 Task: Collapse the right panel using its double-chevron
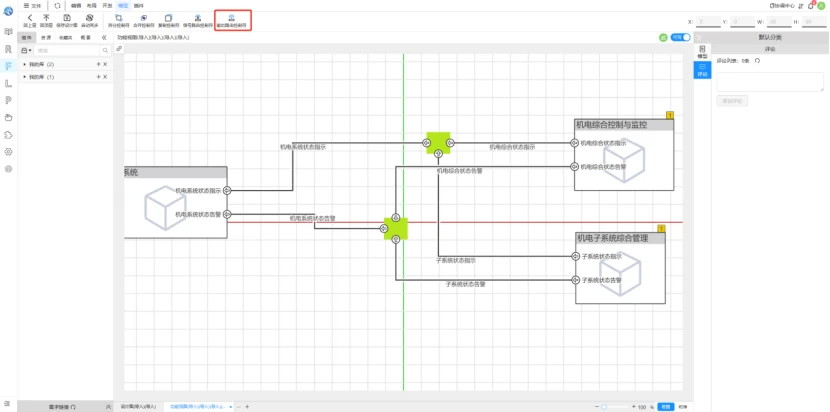[x=699, y=38]
